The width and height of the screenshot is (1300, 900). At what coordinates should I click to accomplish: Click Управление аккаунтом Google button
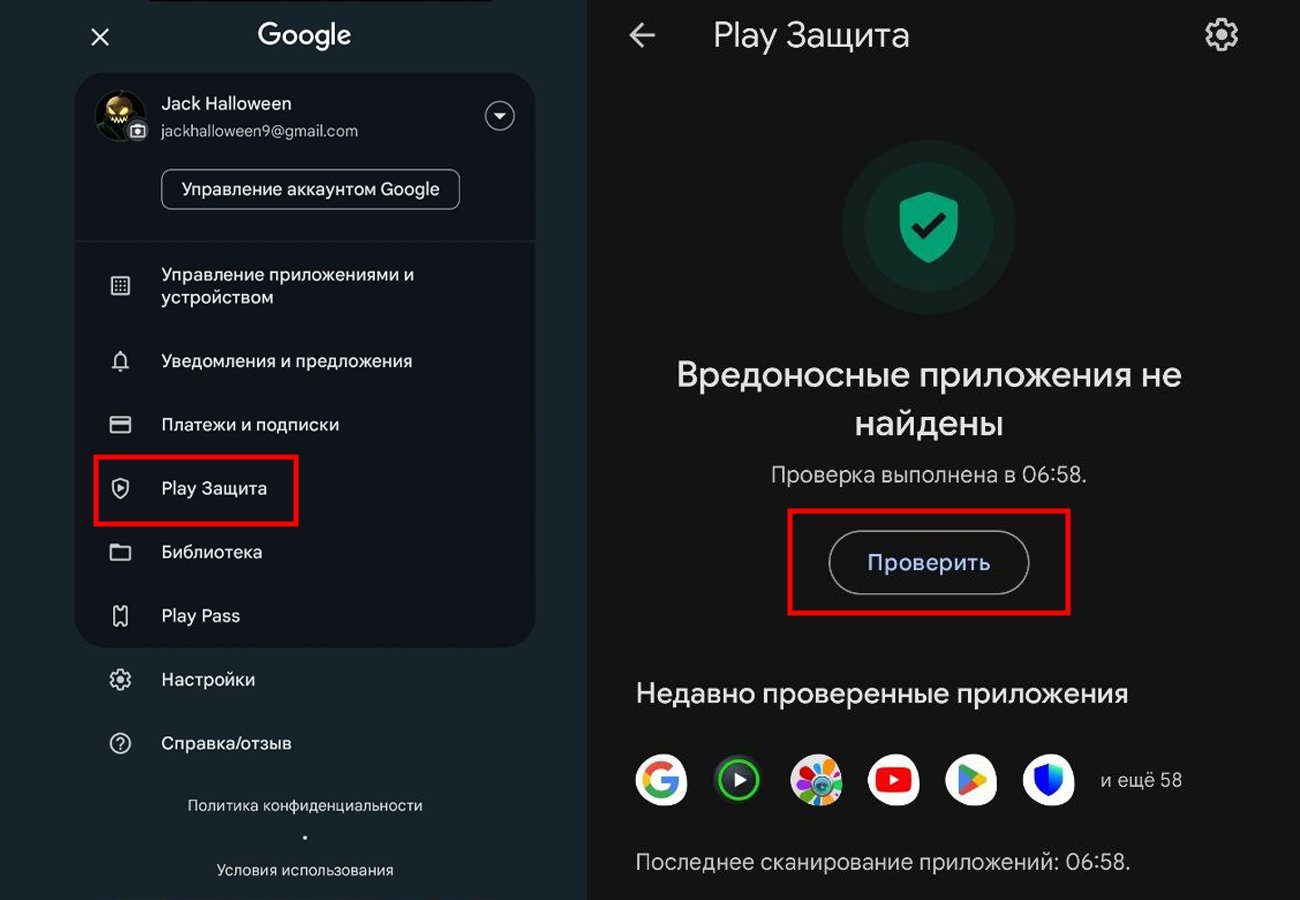(310, 189)
